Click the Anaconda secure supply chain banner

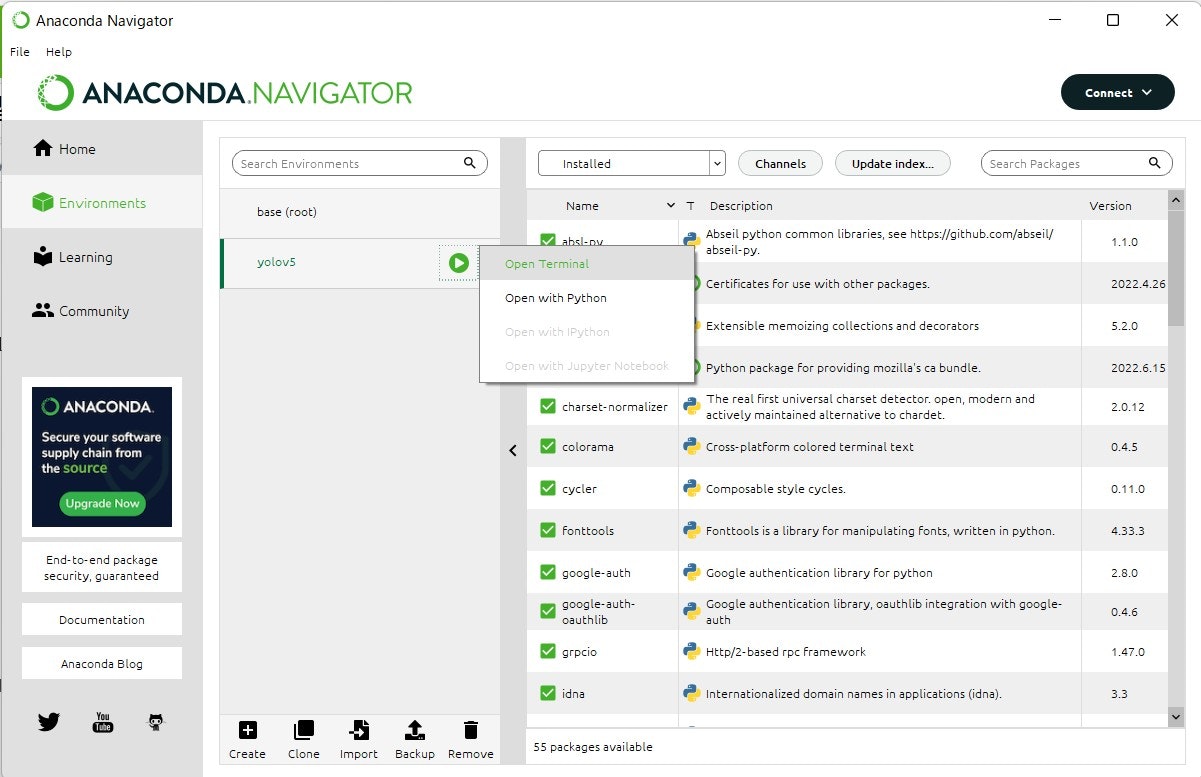(x=102, y=457)
